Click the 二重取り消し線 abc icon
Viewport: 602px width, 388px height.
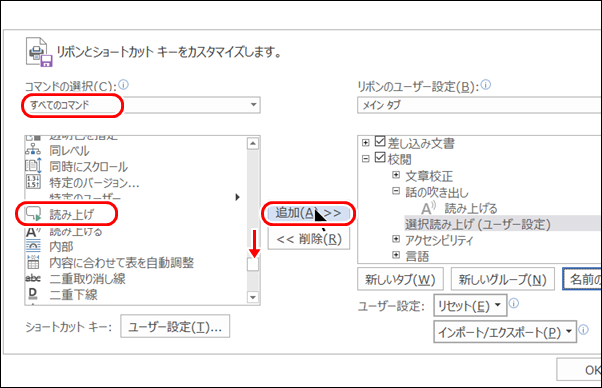tap(33, 278)
